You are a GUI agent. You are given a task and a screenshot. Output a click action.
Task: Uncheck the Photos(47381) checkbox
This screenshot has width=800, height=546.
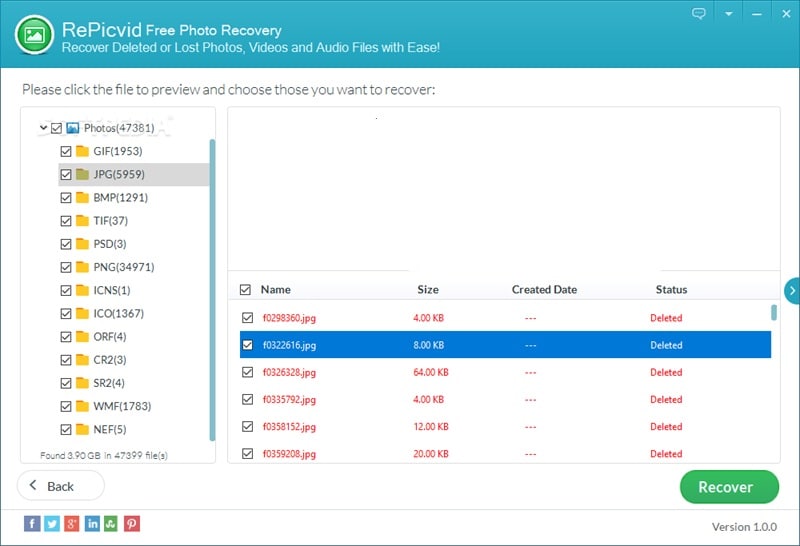pyautogui.click(x=57, y=128)
